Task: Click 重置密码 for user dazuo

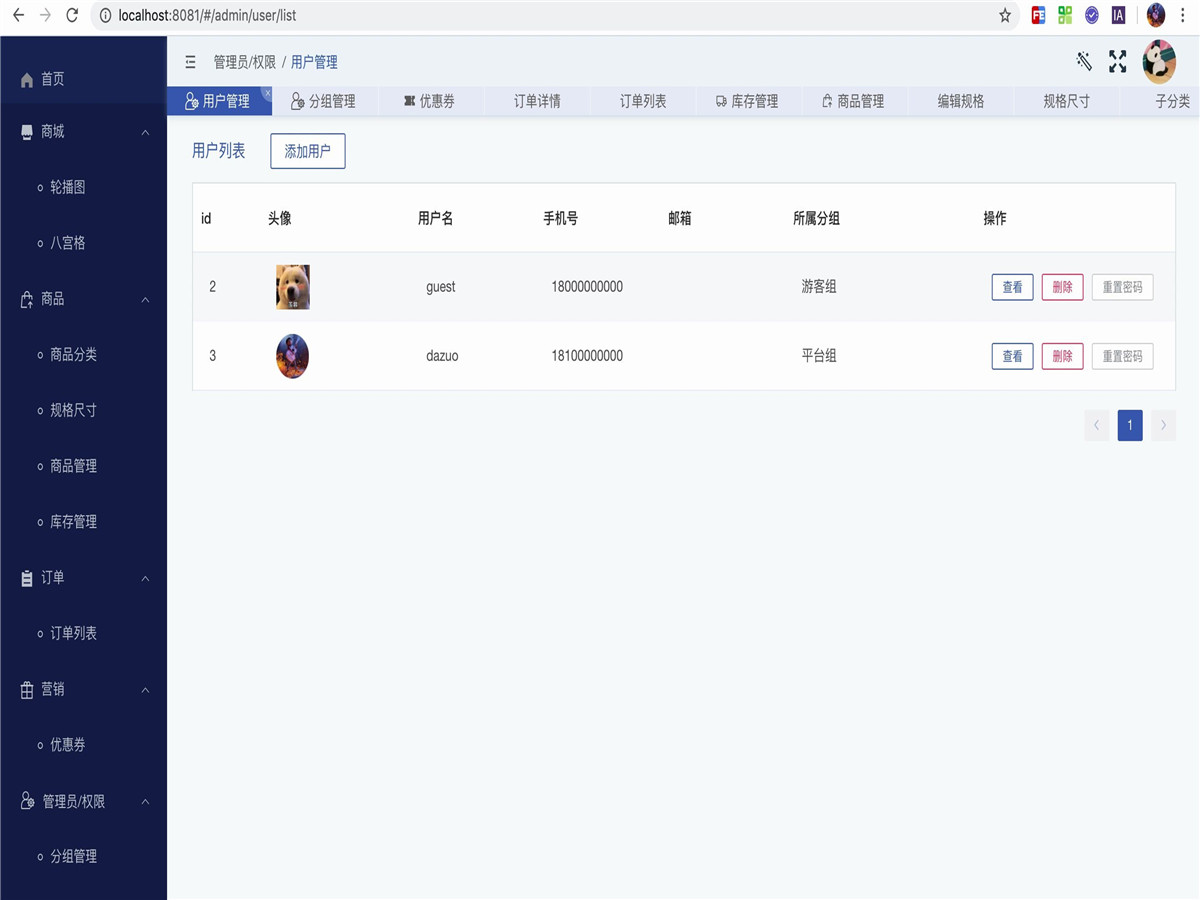Action: [x=1122, y=356]
